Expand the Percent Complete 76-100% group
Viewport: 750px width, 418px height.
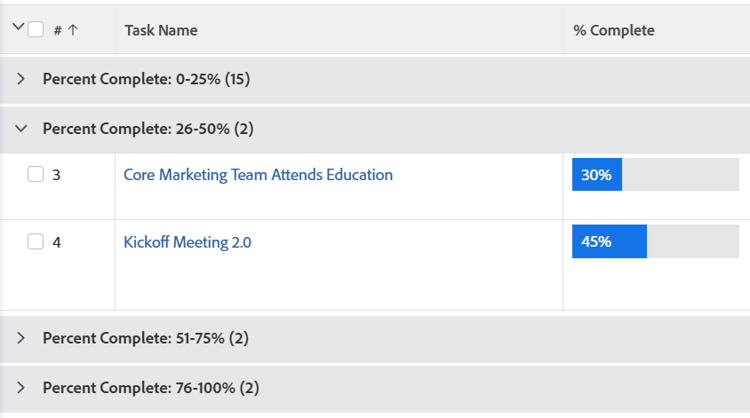tap(21, 387)
